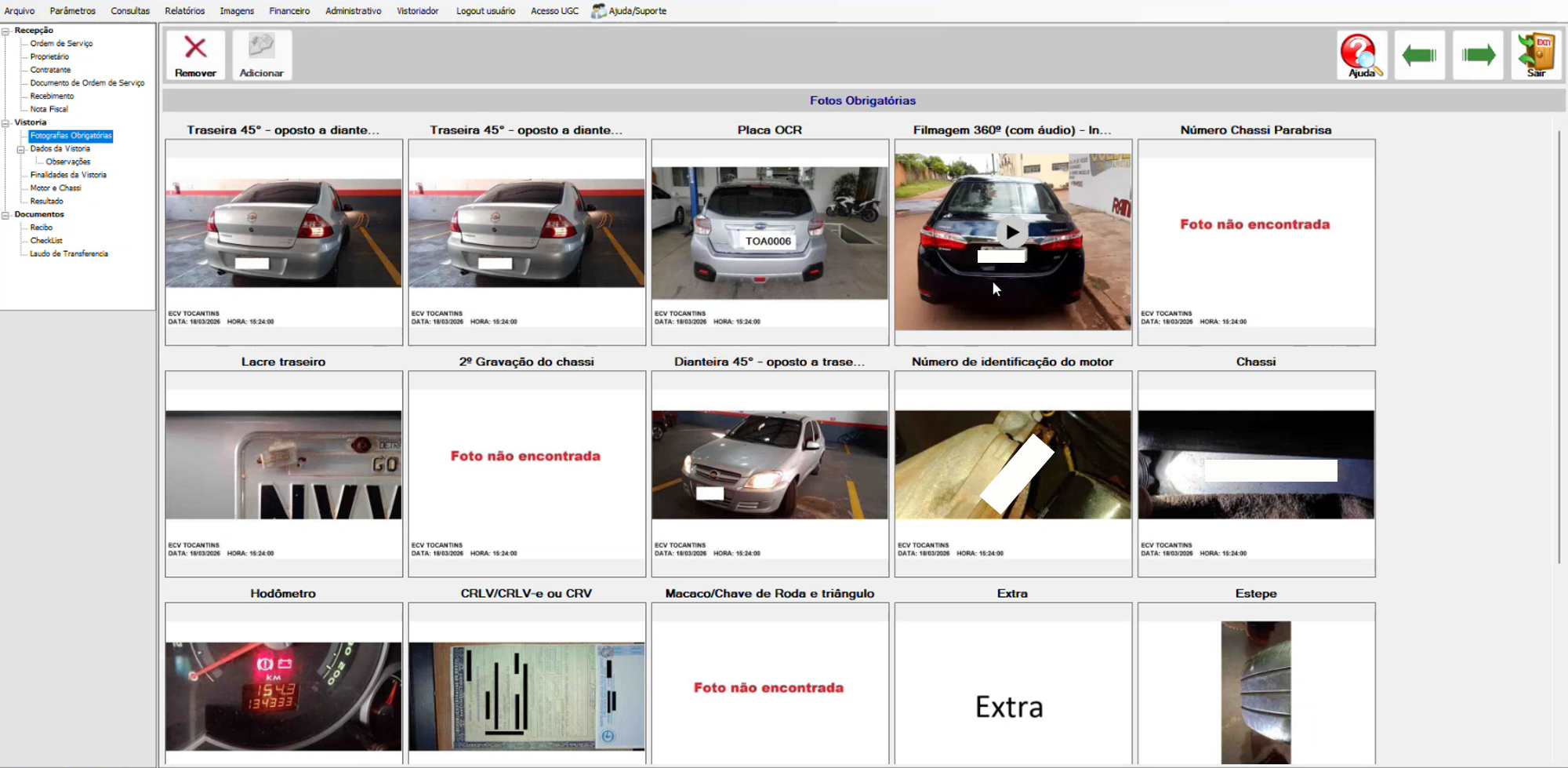1568x768 pixels.
Task: Select Proprietário tree item
Action: 49,56
